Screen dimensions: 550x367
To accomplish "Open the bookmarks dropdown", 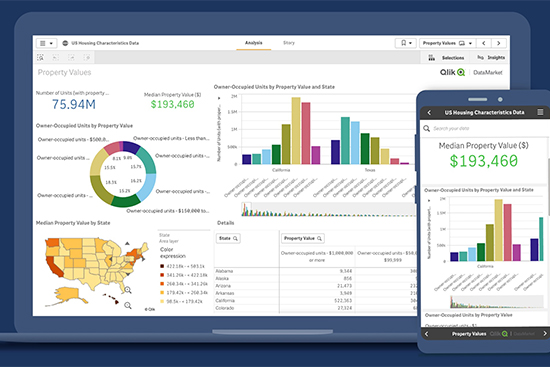I will [x=406, y=43].
